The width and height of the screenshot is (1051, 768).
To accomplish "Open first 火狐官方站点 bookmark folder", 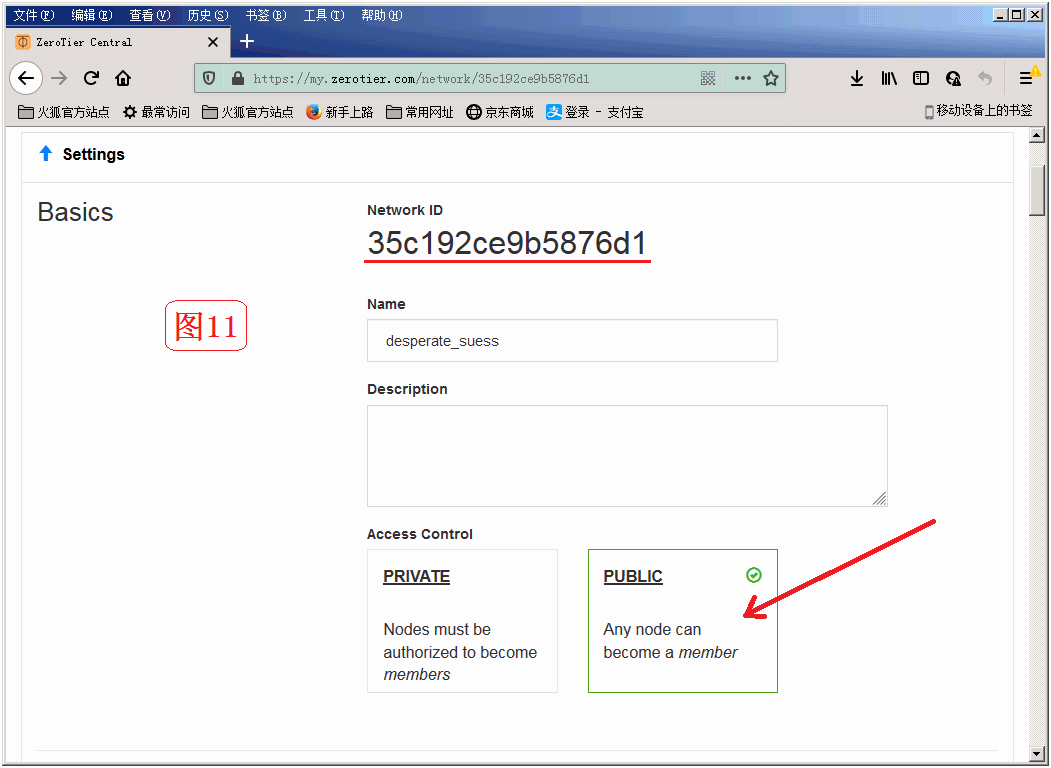I will point(64,112).
